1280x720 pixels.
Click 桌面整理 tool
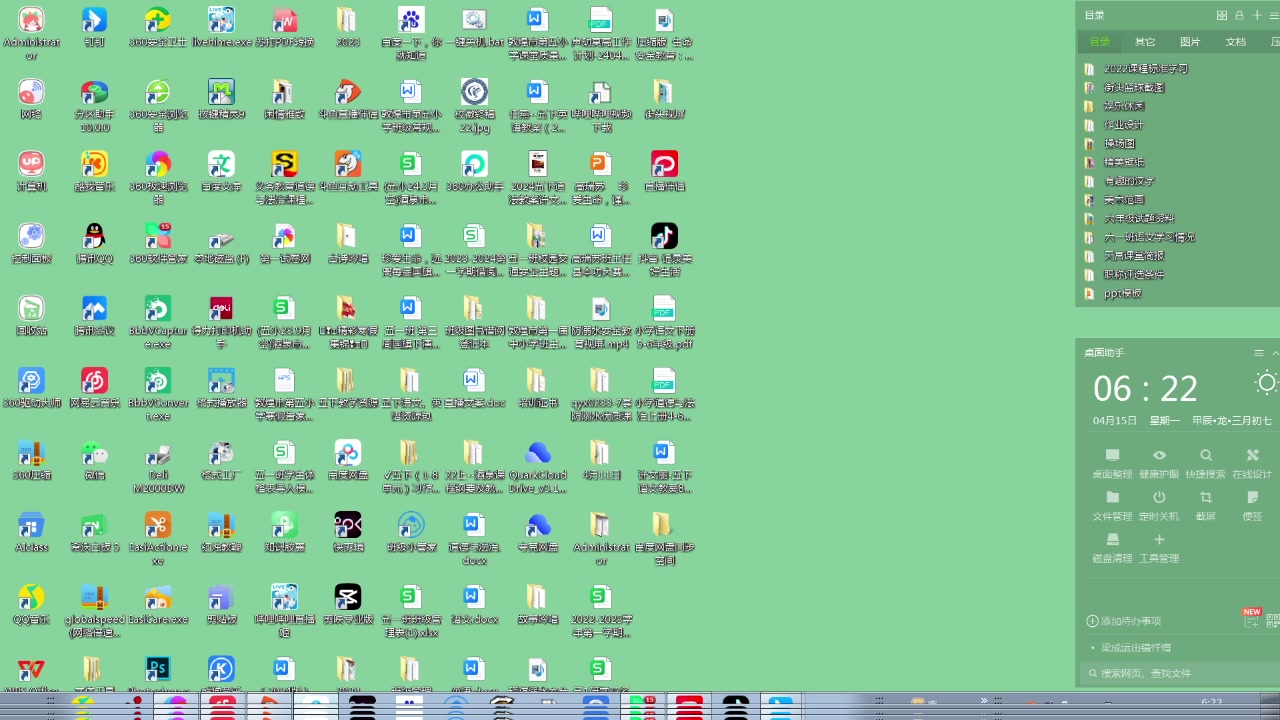tap(1112, 463)
